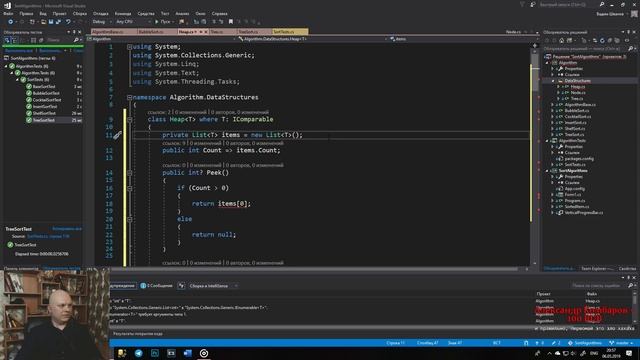The width and height of the screenshot is (640, 360).
Task: Toggle the IntelliSense filter icon in Error List
Action: (181, 286)
